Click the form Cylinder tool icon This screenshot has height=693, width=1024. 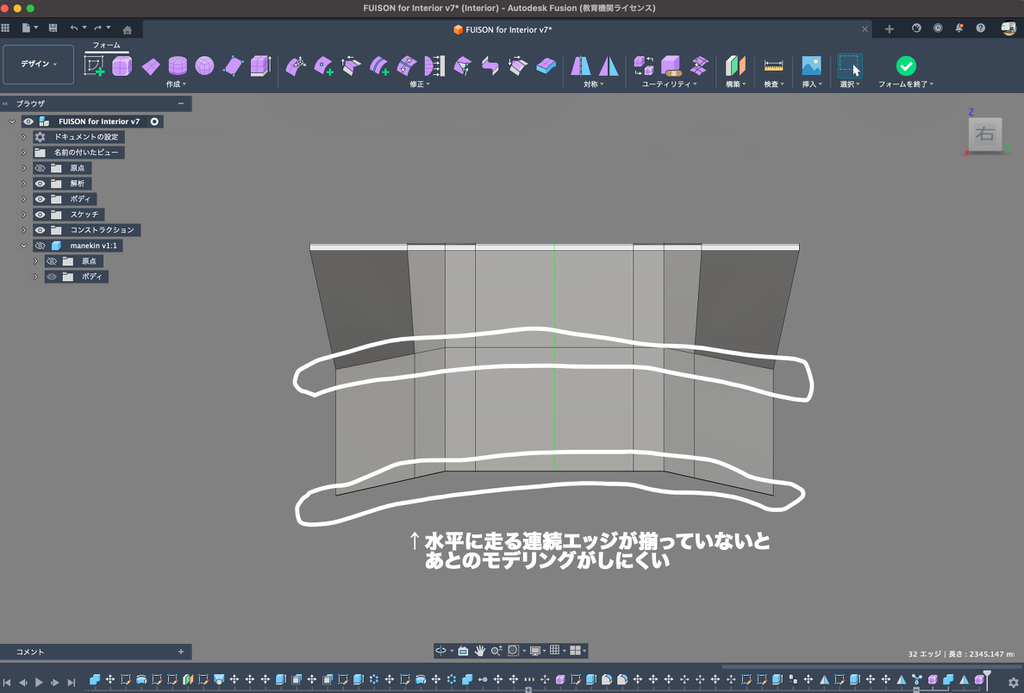(177, 66)
